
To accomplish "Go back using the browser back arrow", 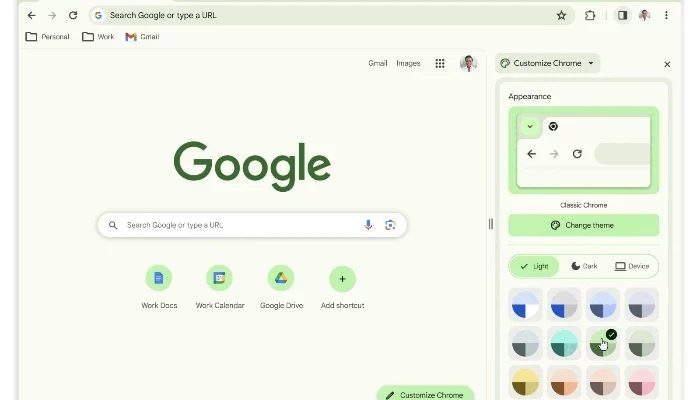I will (x=31, y=15).
